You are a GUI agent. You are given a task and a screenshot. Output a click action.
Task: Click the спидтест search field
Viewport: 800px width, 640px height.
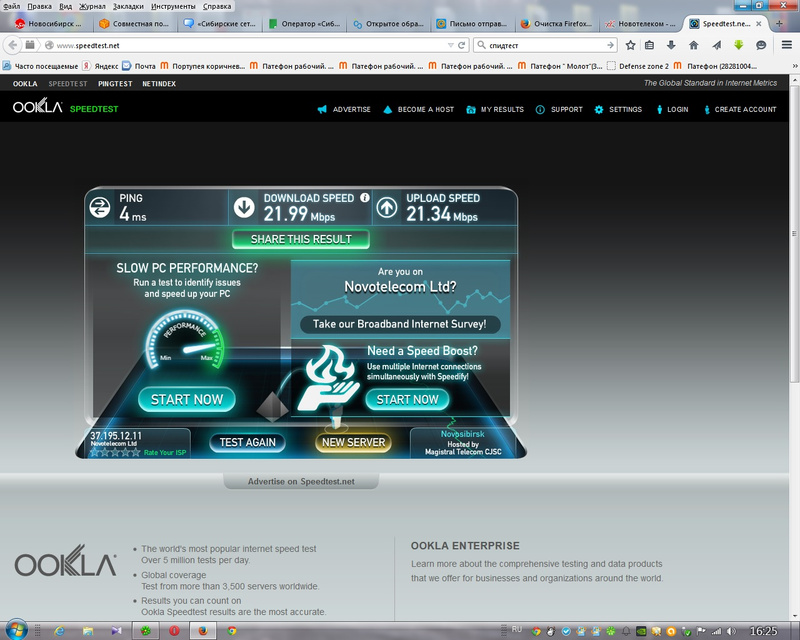(x=546, y=45)
